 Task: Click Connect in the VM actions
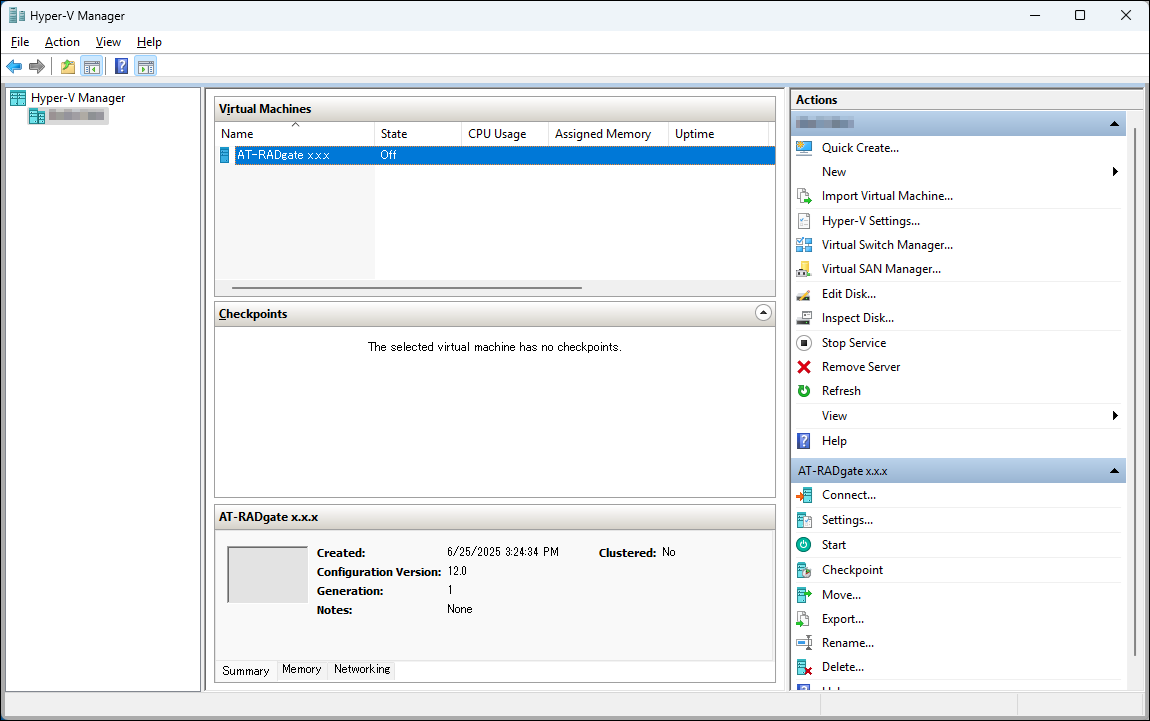(x=848, y=495)
